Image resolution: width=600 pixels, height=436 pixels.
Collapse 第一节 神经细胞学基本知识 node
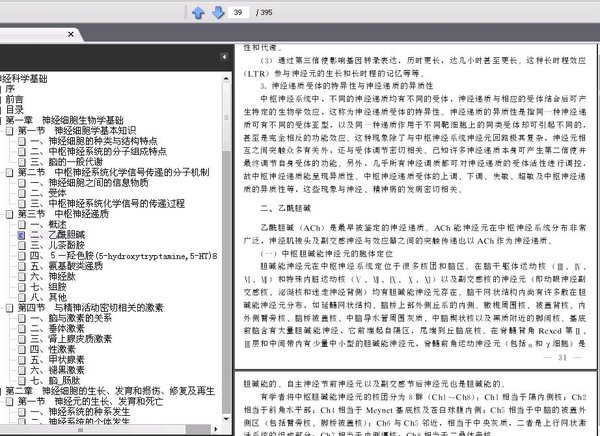click(11, 131)
